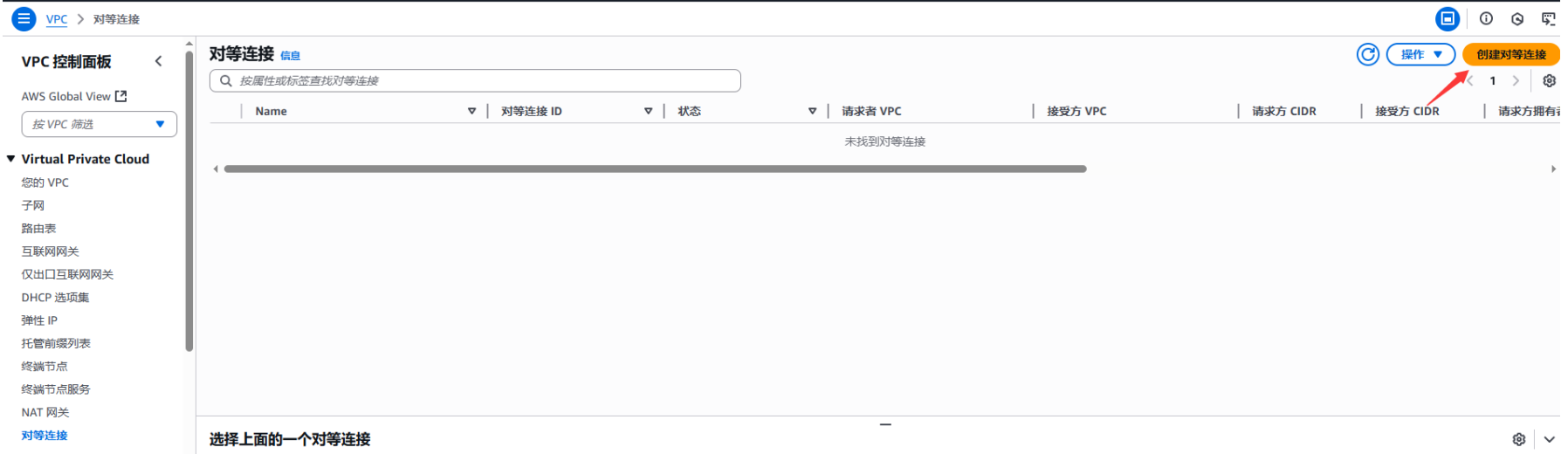Click the sidebar vertical scrollbar
The image size is (1568, 454).
189,201
